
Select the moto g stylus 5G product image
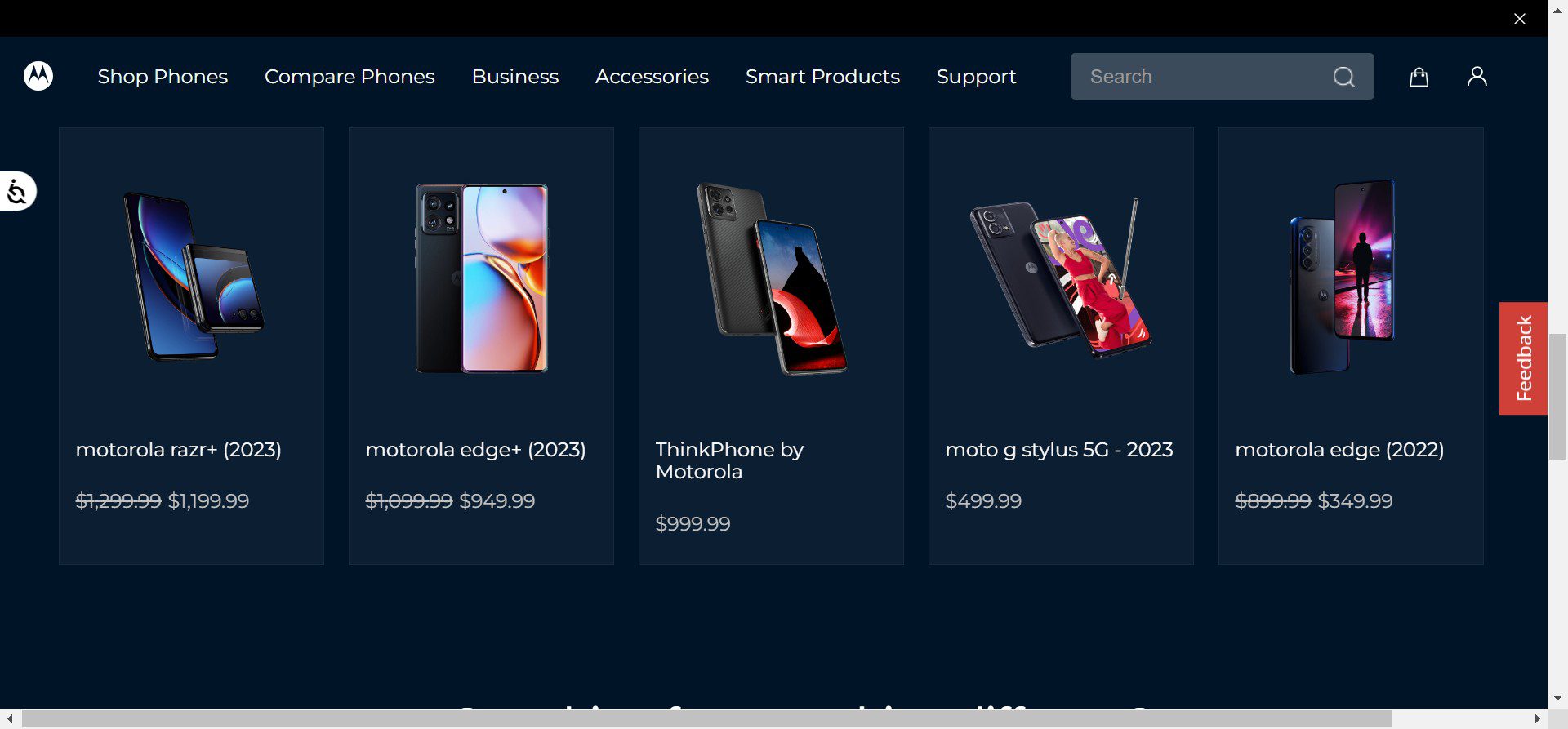[x=1061, y=278]
